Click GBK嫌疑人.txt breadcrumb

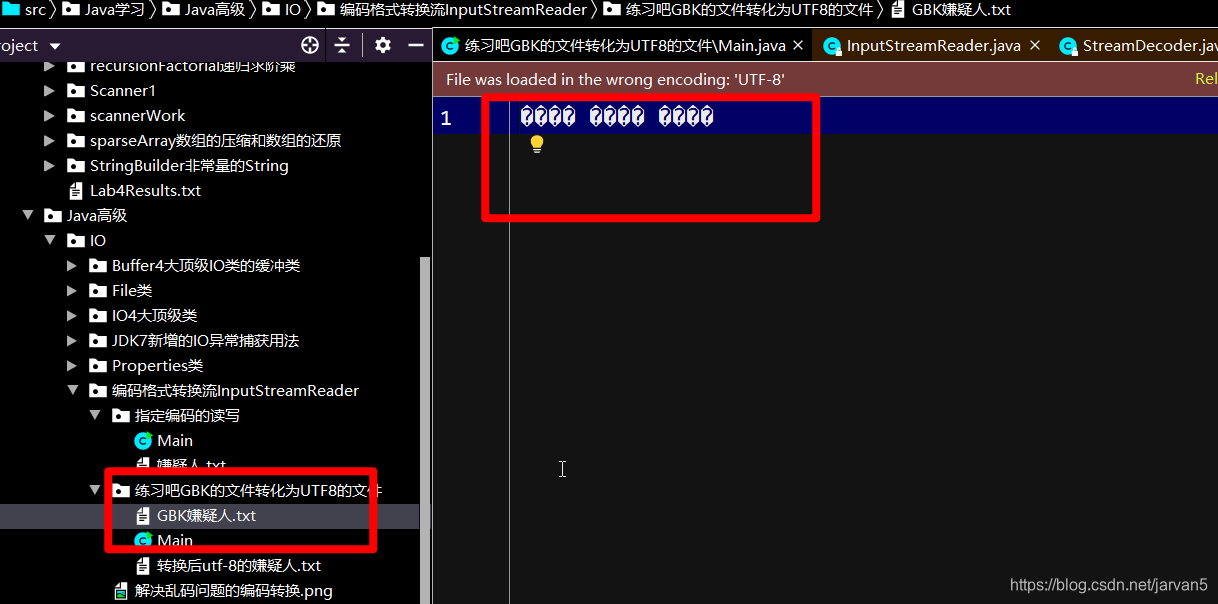961,10
